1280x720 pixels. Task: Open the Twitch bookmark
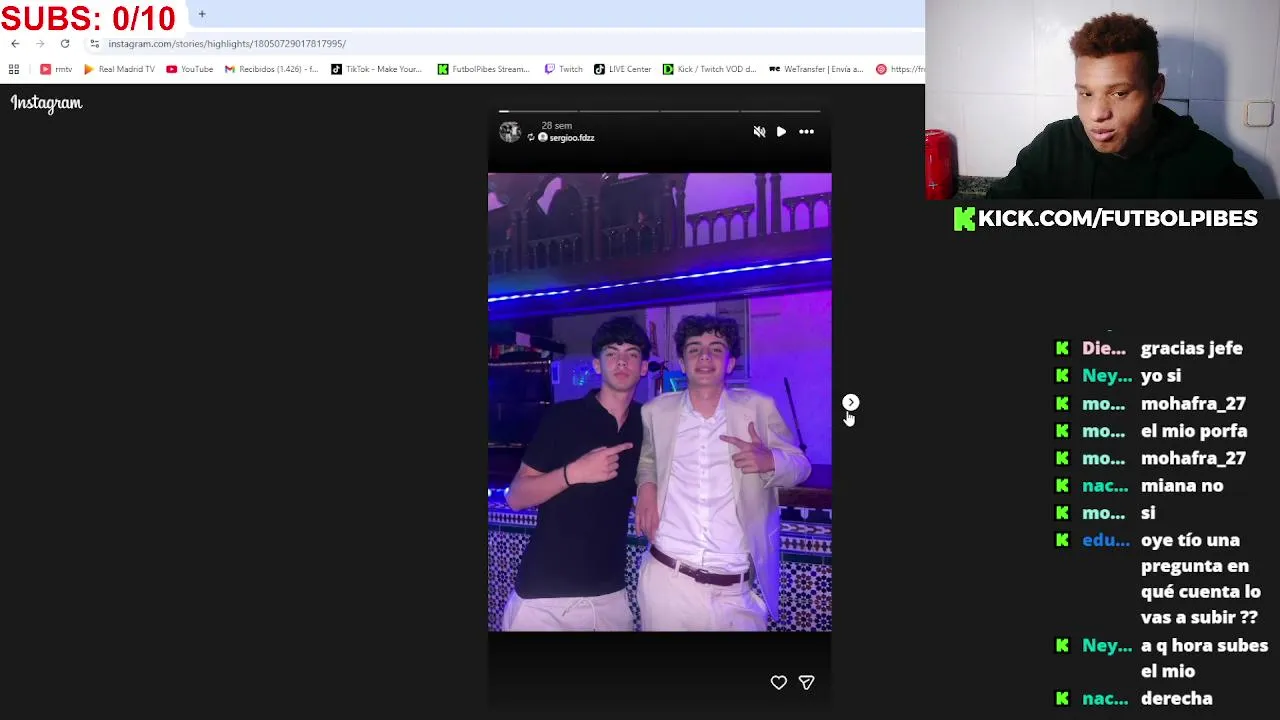[x=564, y=69]
